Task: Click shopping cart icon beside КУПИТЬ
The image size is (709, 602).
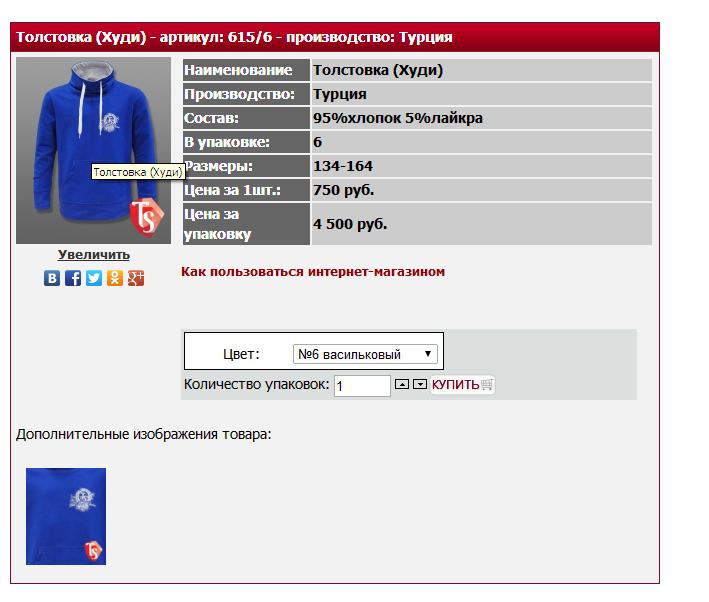Action: pyautogui.click(x=487, y=384)
